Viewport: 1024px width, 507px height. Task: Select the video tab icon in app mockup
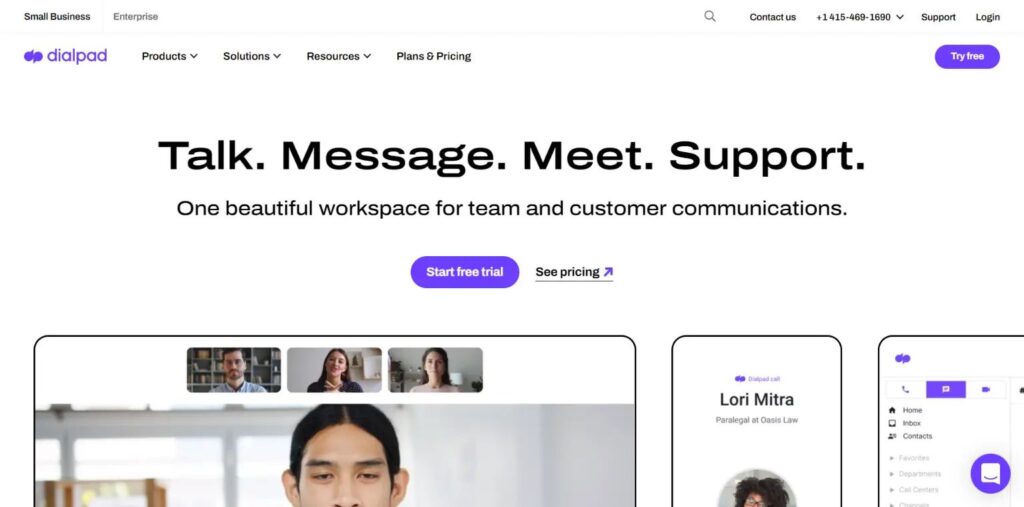(x=985, y=389)
